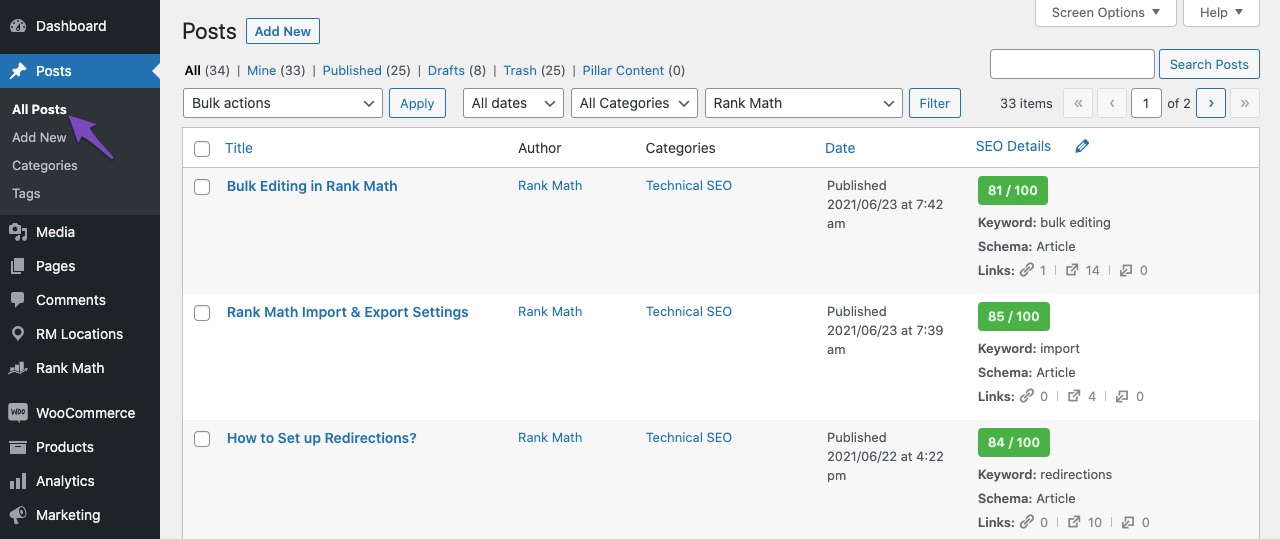Click the Marketing megaphone icon
The height and width of the screenshot is (539, 1280).
pos(18,515)
